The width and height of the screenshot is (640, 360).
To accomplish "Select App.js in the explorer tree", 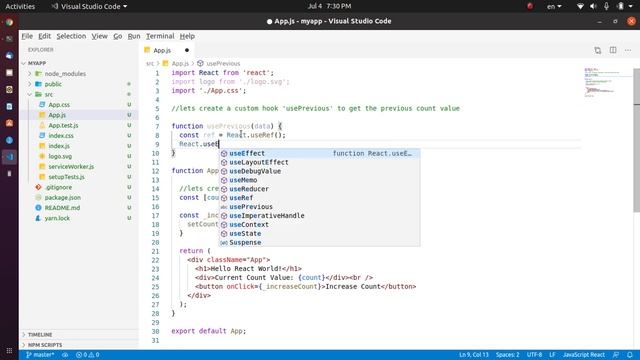I will tap(57, 115).
